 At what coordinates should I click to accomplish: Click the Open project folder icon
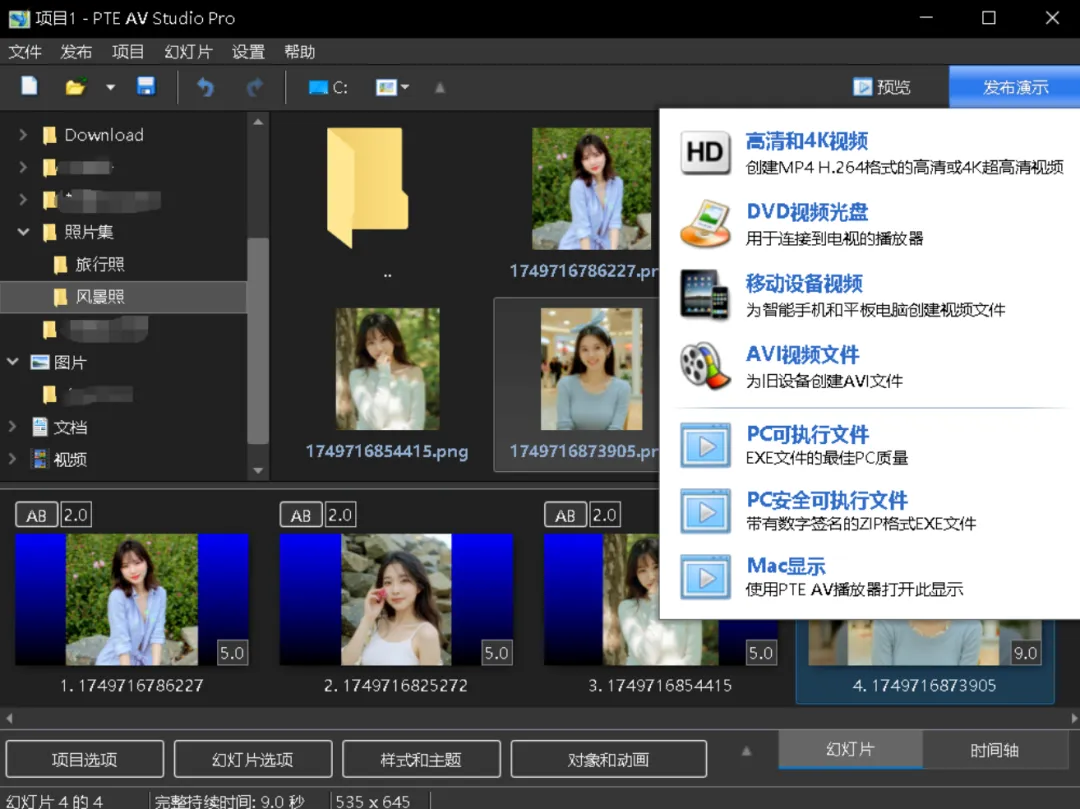pyautogui.click(x=75, y=87)
